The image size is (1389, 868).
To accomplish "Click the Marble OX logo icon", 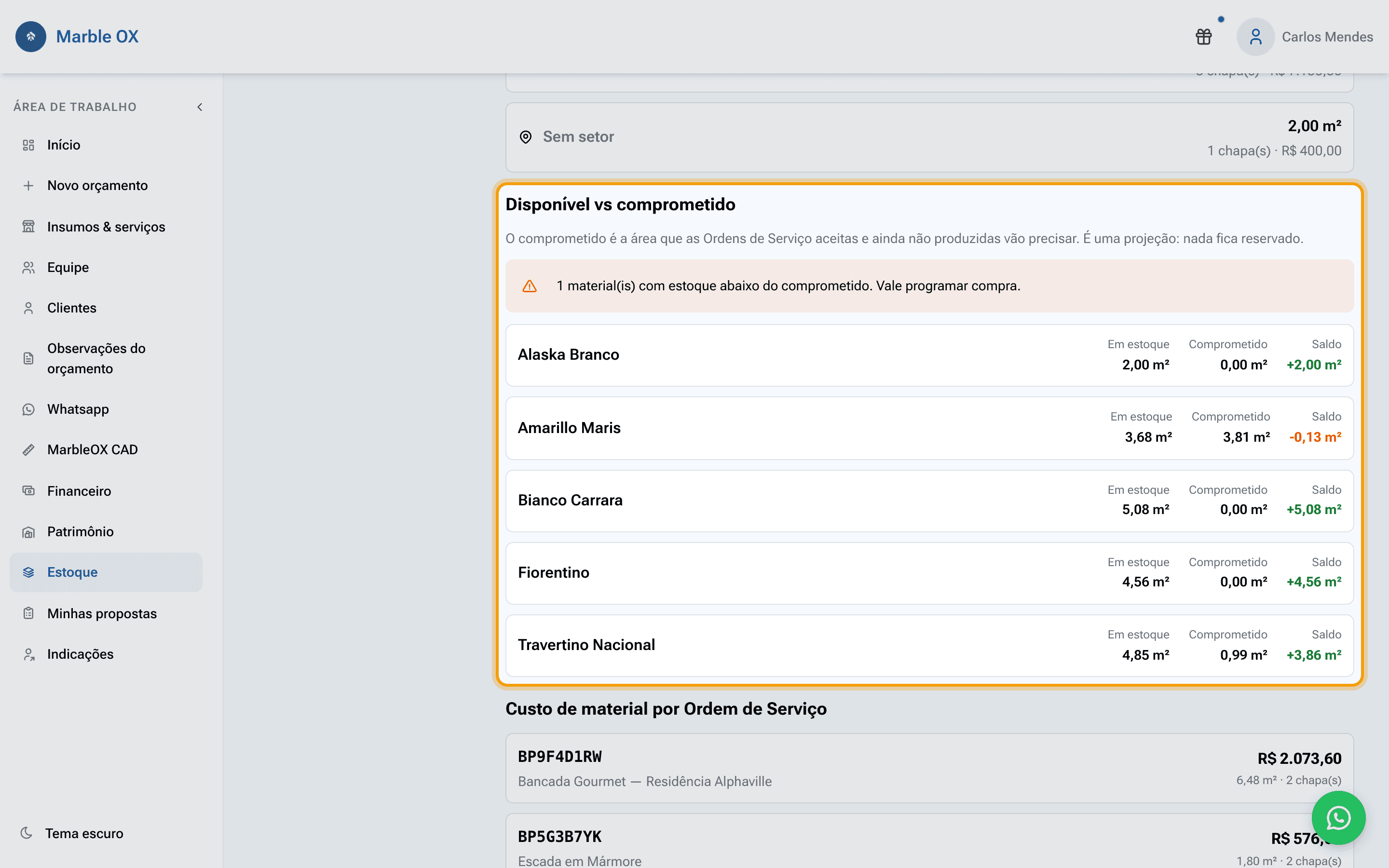I will point(31,37).
